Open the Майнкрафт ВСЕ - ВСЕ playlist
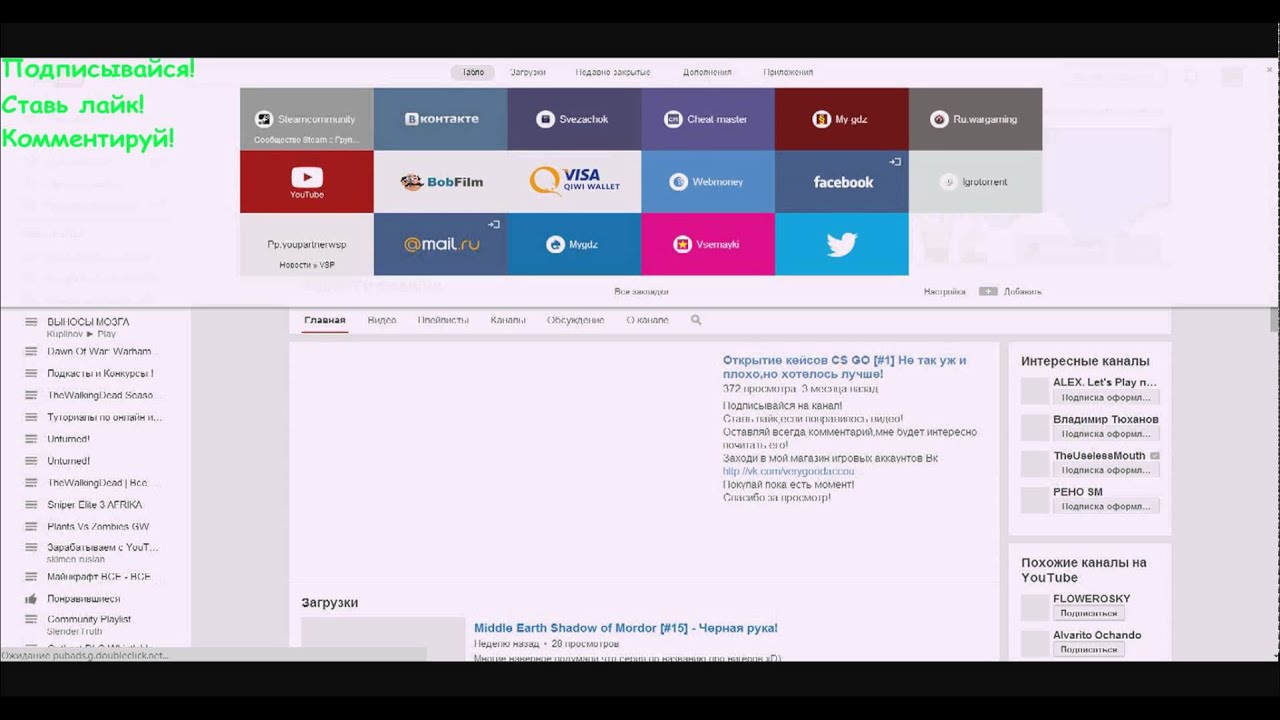 tap(99, 577)
